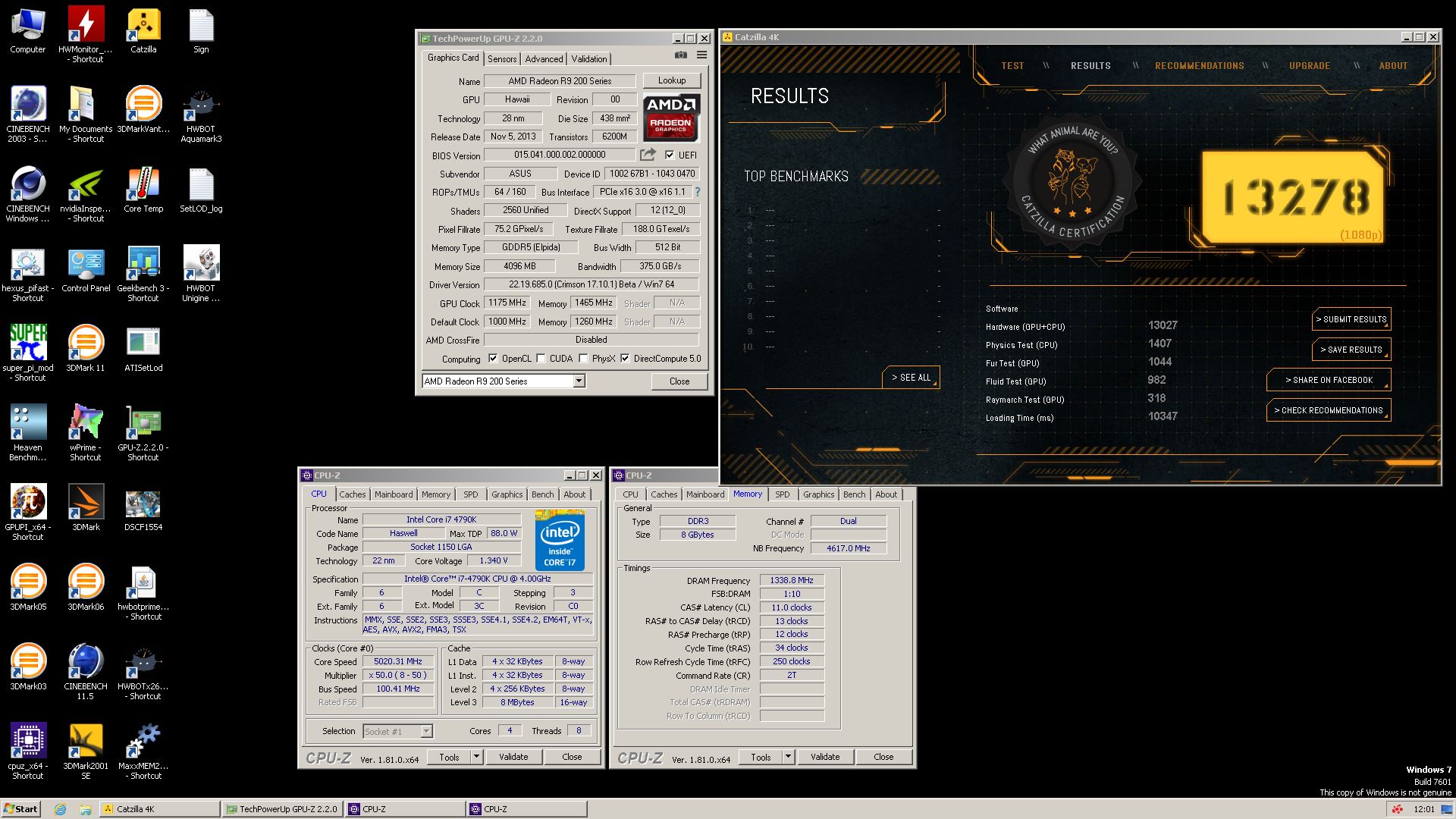Screen dimensions: 1456x819
Task: Click CHECK RECOMMENDATIONS button
Action: [x=1329, y=410]
